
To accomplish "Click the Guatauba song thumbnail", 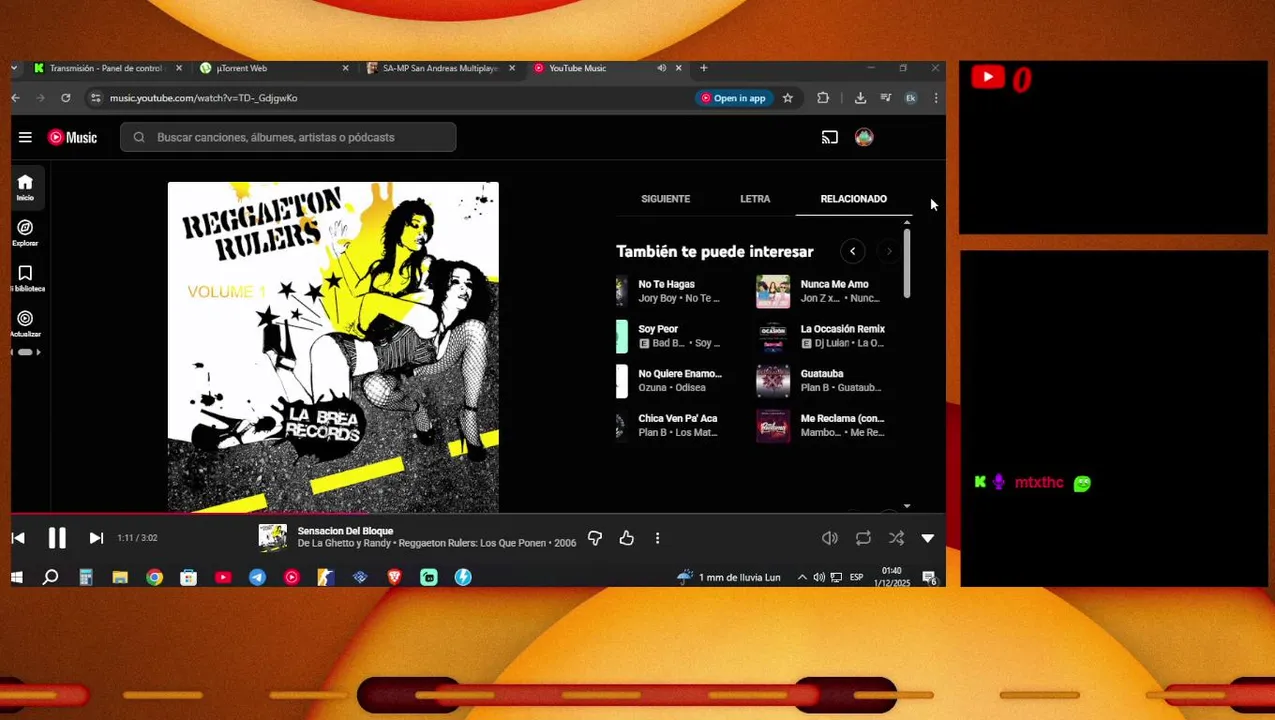I will (x=773, y=381).
